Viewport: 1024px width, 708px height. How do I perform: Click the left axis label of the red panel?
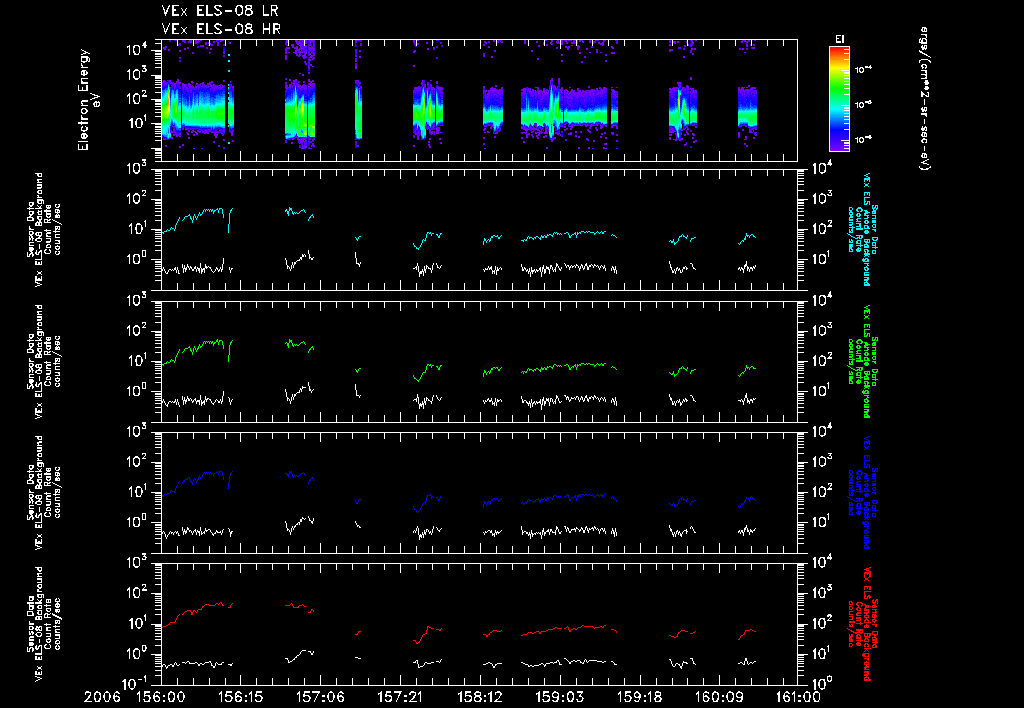[44, 624]
